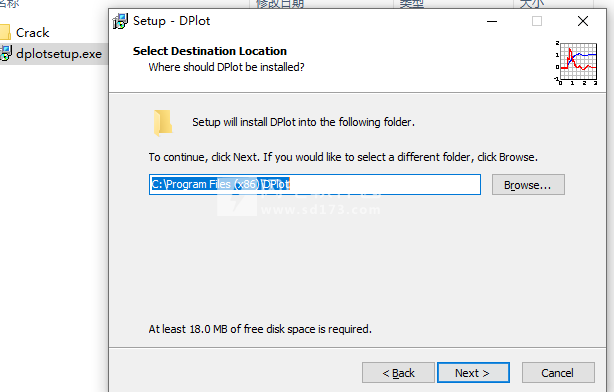Click inside the destination folder path field
Viewport: 614px width, 392px height.
tap(315, 184)
